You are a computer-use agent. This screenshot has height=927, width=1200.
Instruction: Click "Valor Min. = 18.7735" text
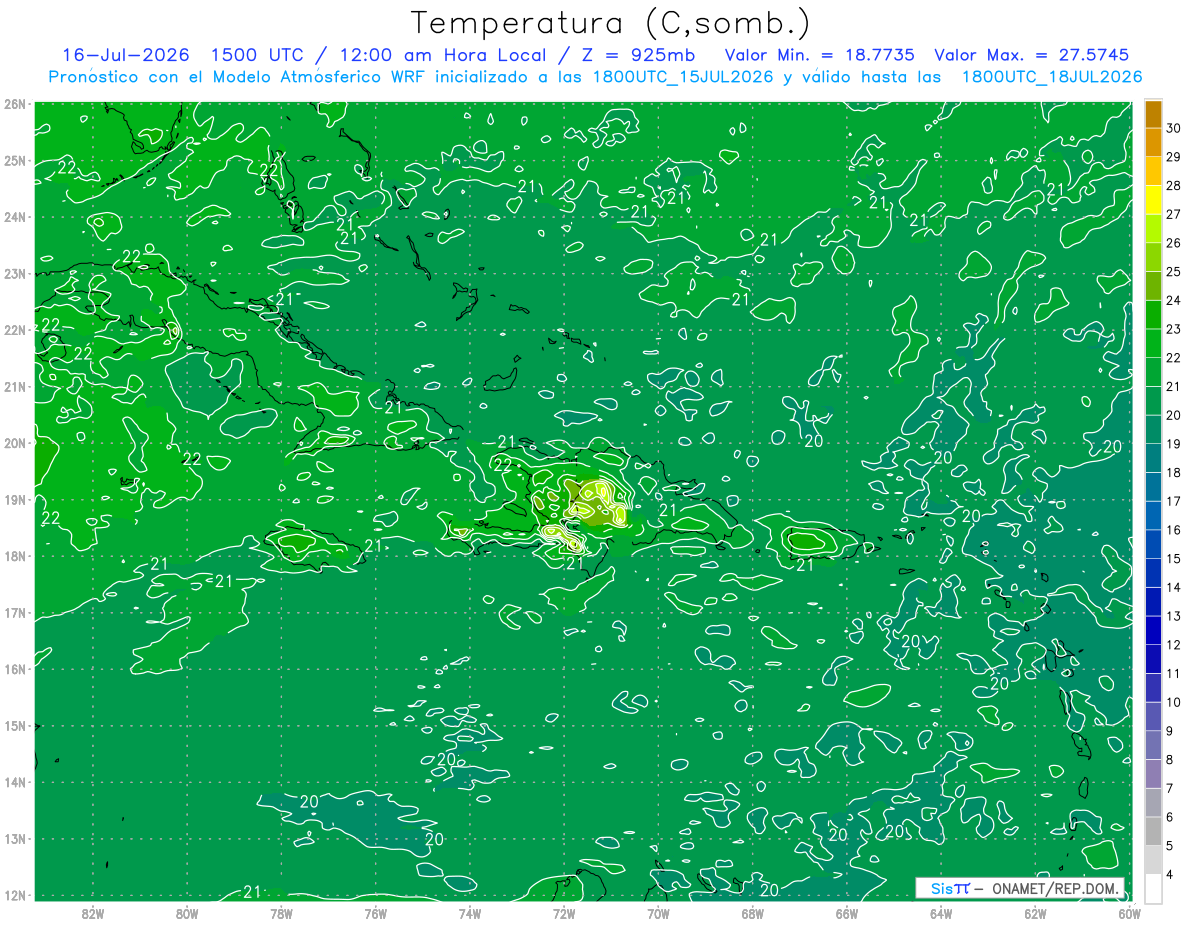tap(819, 55)
